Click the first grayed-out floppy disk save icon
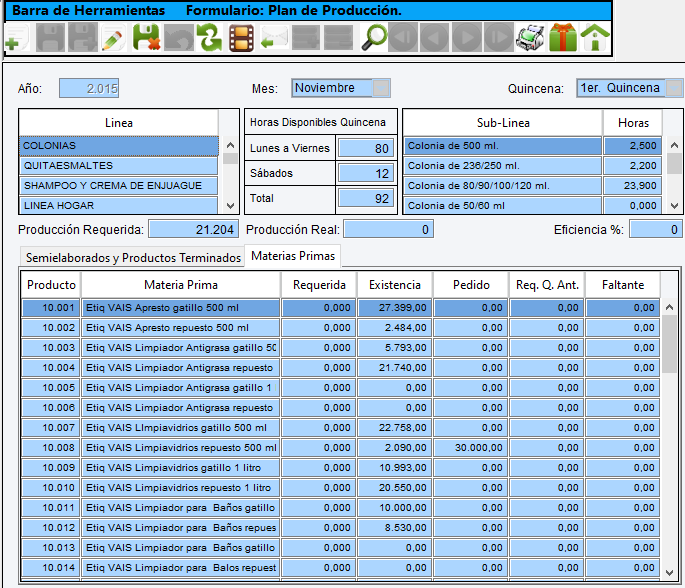The height and width of the screenshot is (588, 685). 50,38
